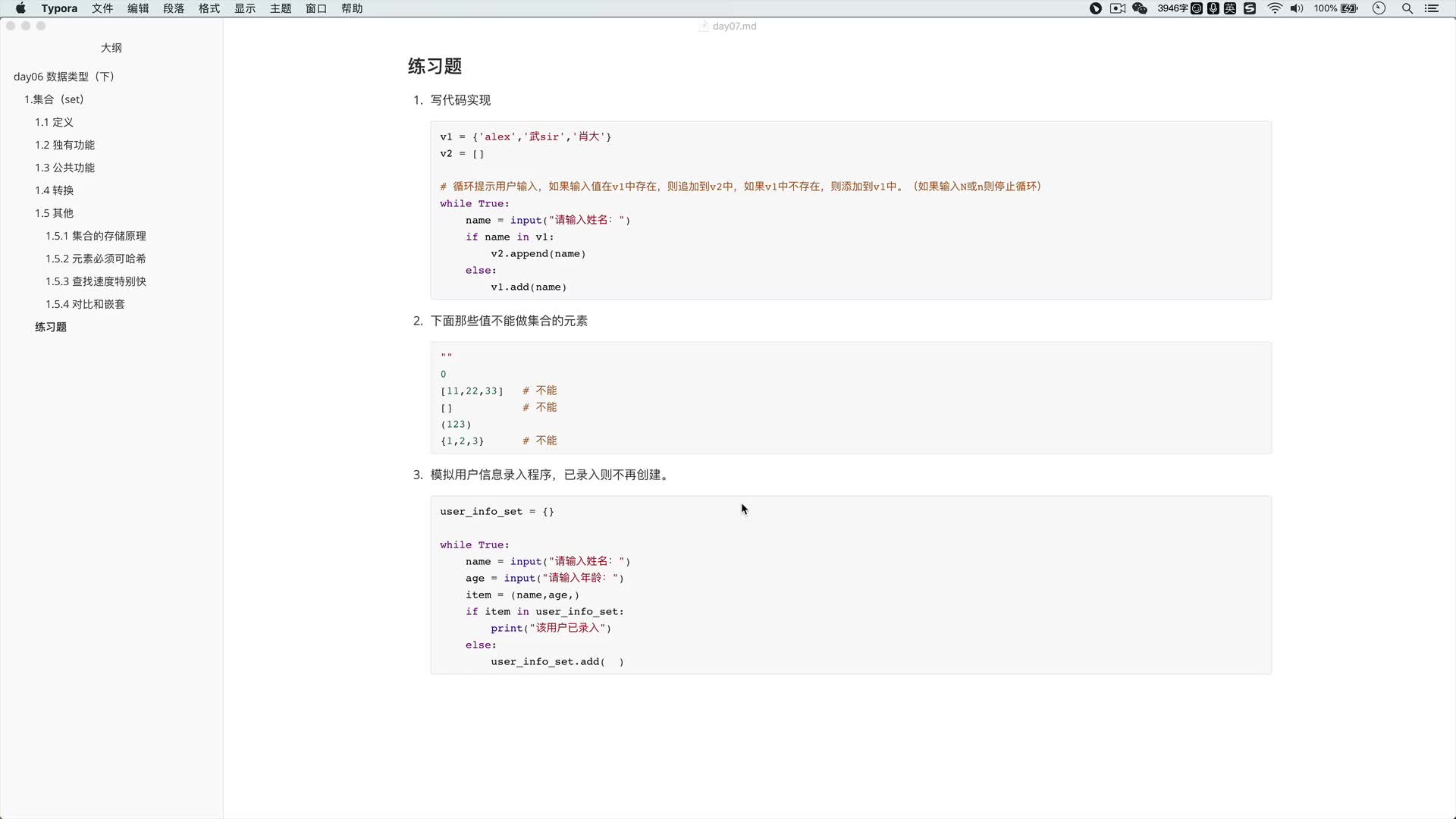This screenshot has height=819, width=1456.
Task: Jump to 1.2 独有功能 in outline
Action: point(64,145)
